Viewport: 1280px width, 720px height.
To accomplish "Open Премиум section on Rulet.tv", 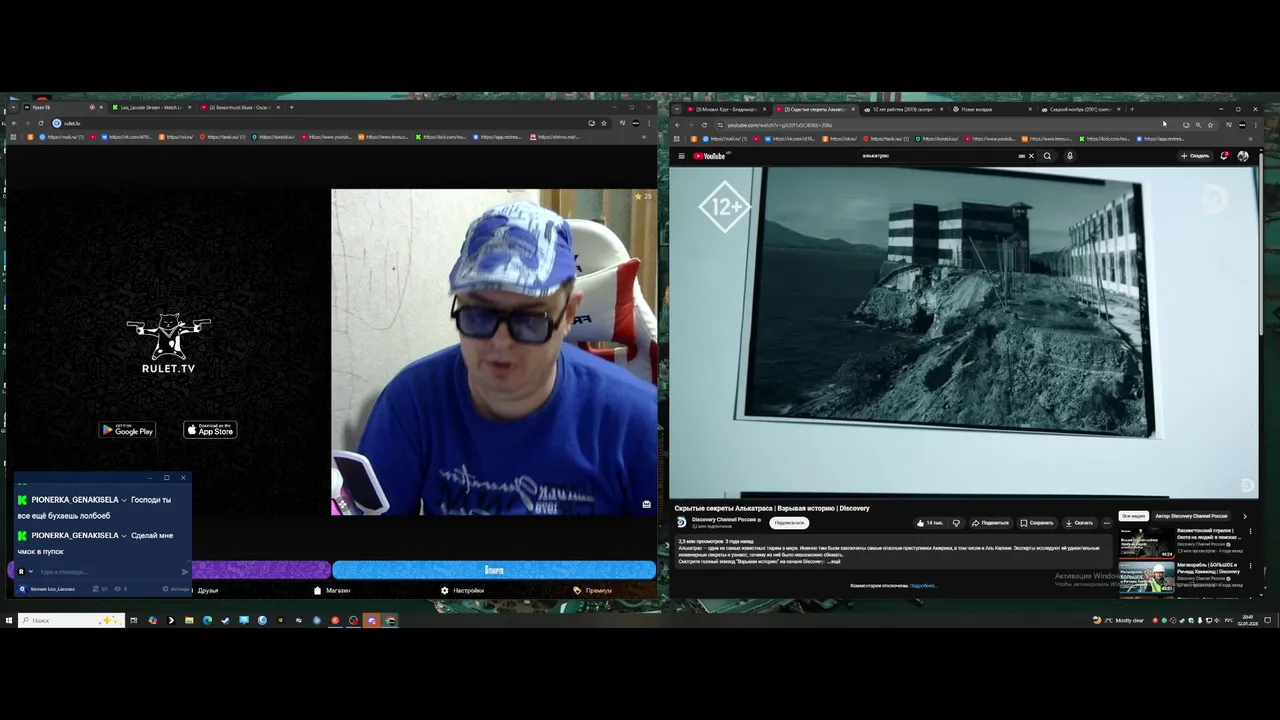I will [593, 591].
